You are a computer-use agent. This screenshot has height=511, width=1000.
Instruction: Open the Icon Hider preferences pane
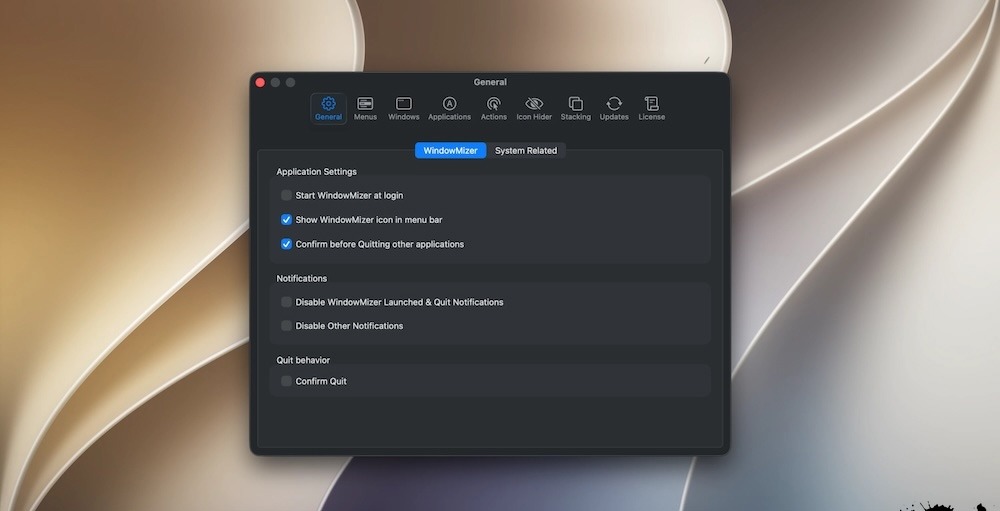coord(534,108)
